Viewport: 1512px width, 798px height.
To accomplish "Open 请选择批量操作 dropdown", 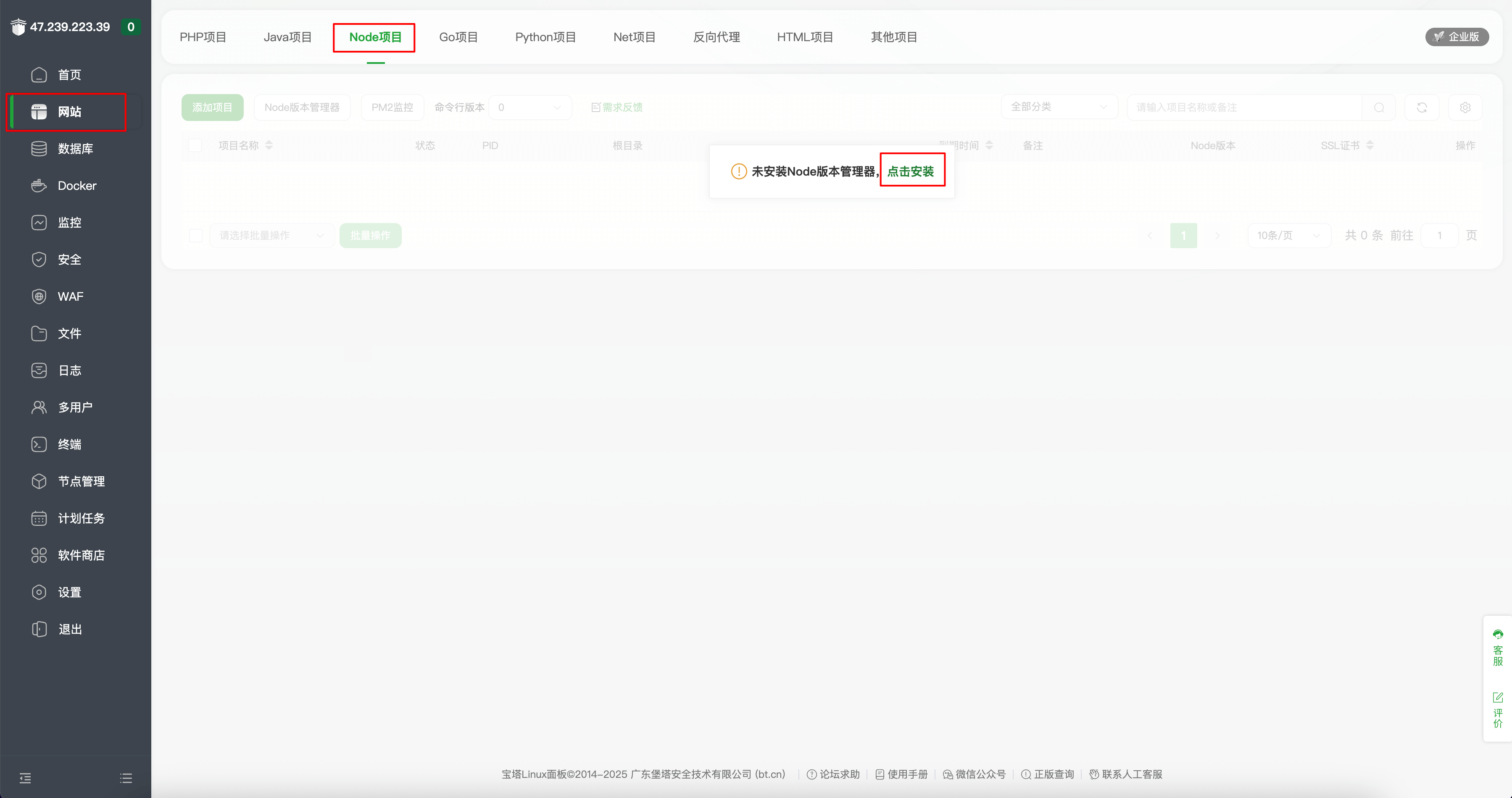I will (272, 235).
